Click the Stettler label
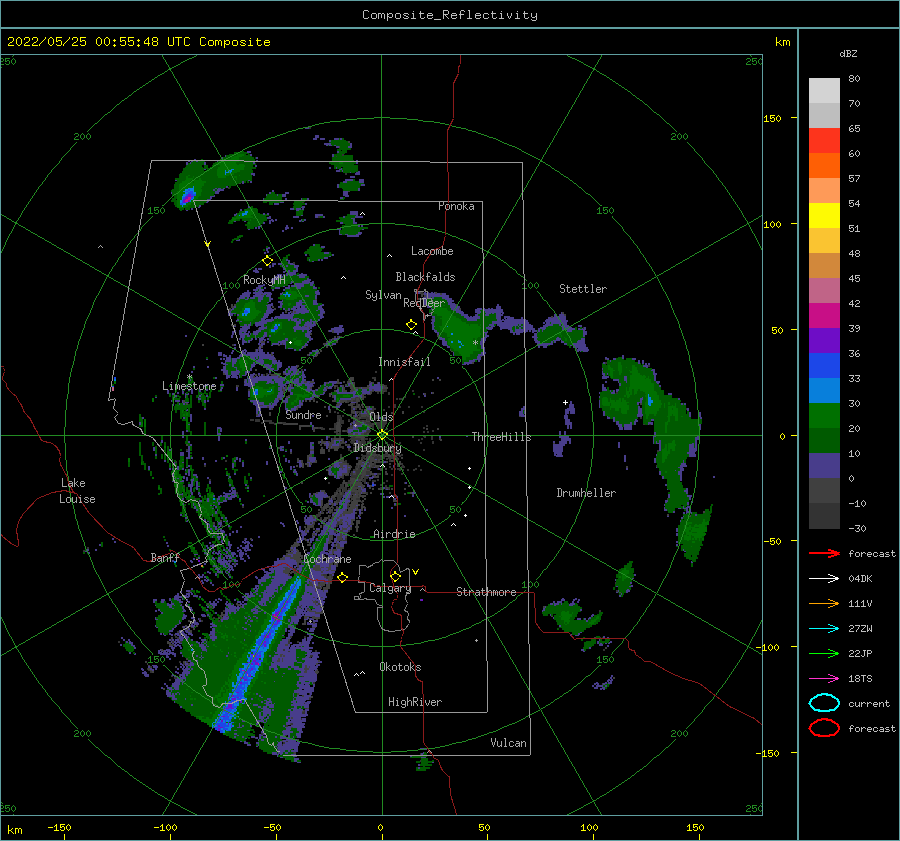The height and width of the screenshot is (841, 900). point(583,289)
